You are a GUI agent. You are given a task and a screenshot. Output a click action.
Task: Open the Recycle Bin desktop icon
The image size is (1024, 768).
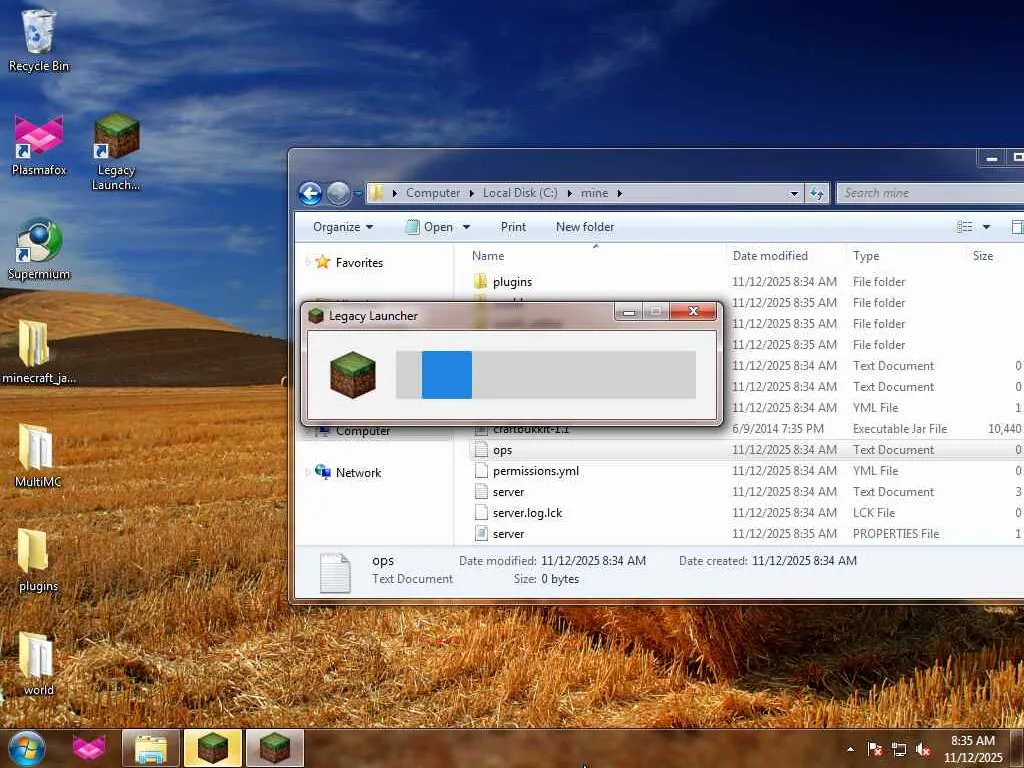pyautogui.click(x=38, y=39)
